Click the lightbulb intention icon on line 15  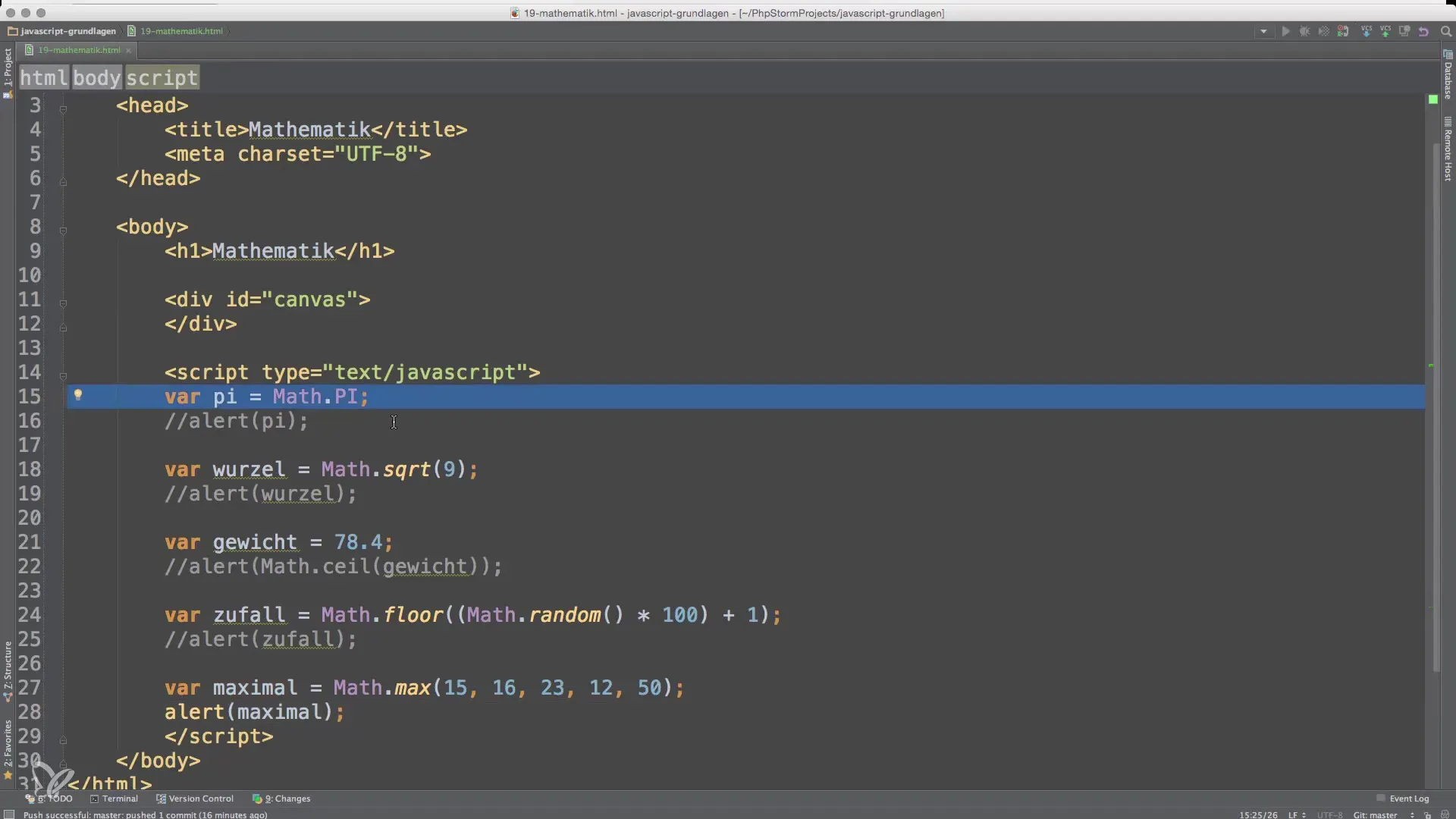[77, 395]
